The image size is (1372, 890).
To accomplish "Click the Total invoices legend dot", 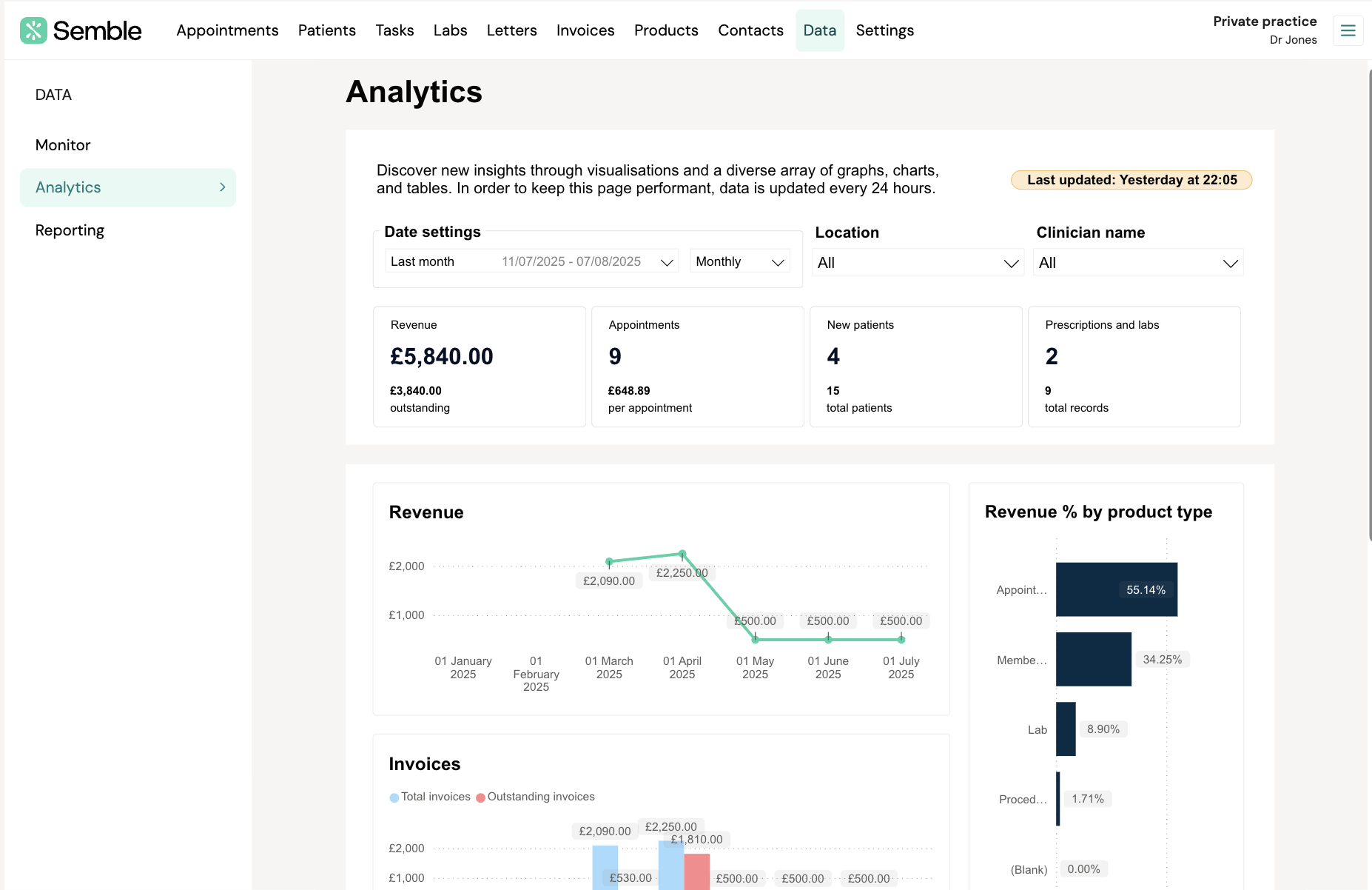I will click(x=394, y=797).
